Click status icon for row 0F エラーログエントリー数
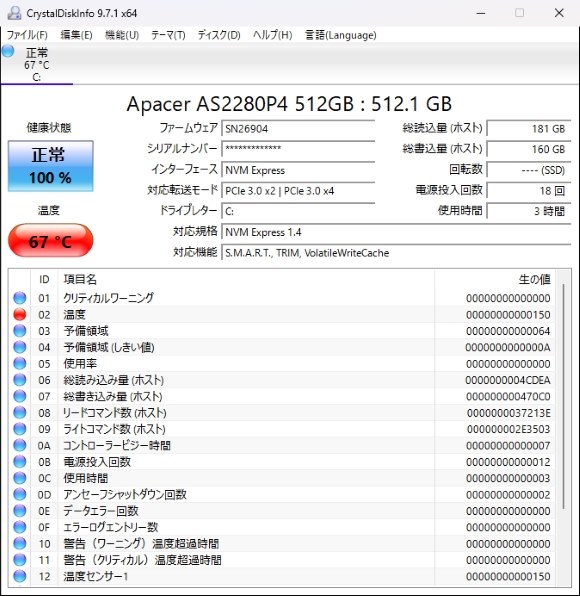The height and width of the screenshot is (596, 580). [x=20, y=527]
